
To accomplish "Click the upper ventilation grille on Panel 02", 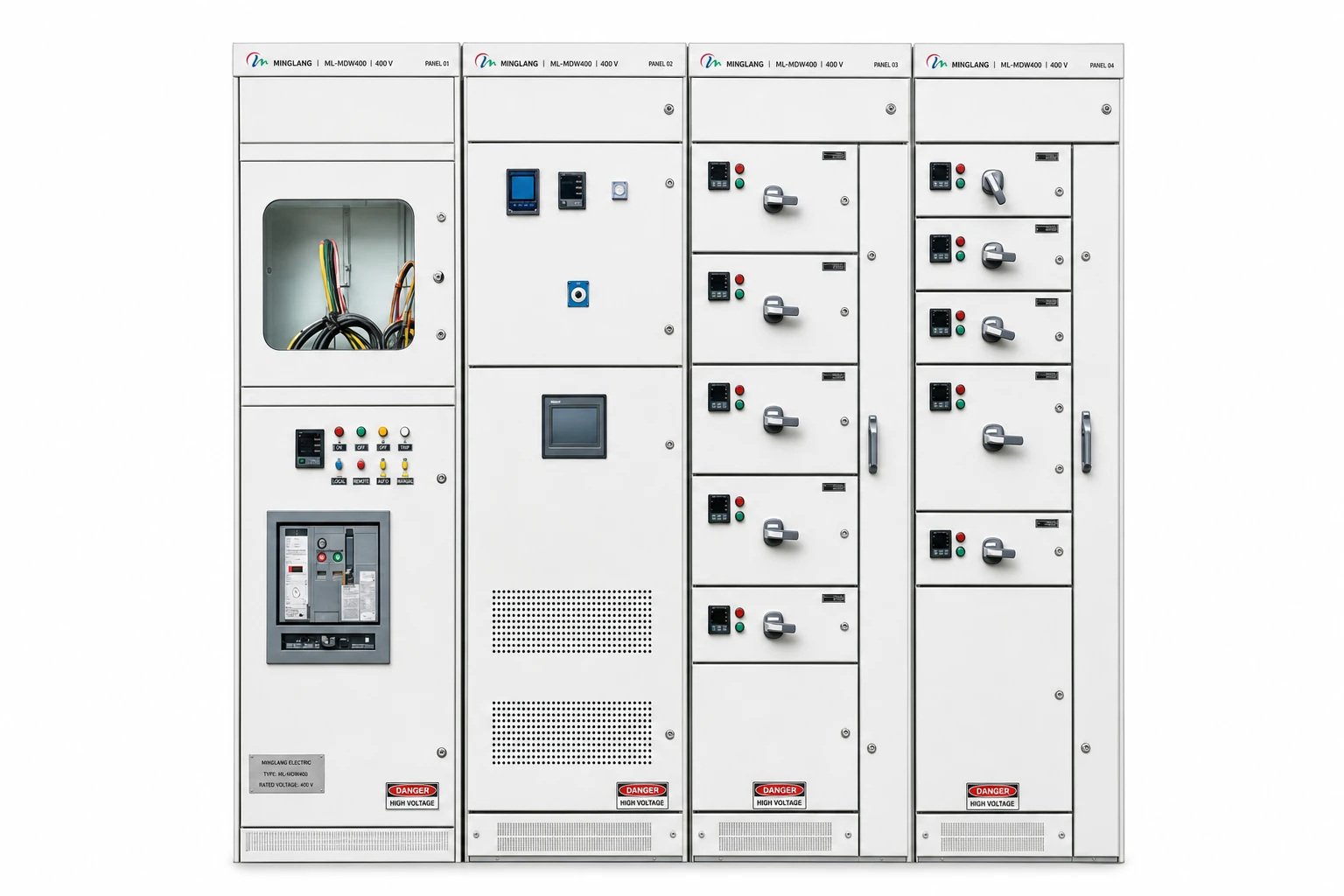I will (571, 621).
